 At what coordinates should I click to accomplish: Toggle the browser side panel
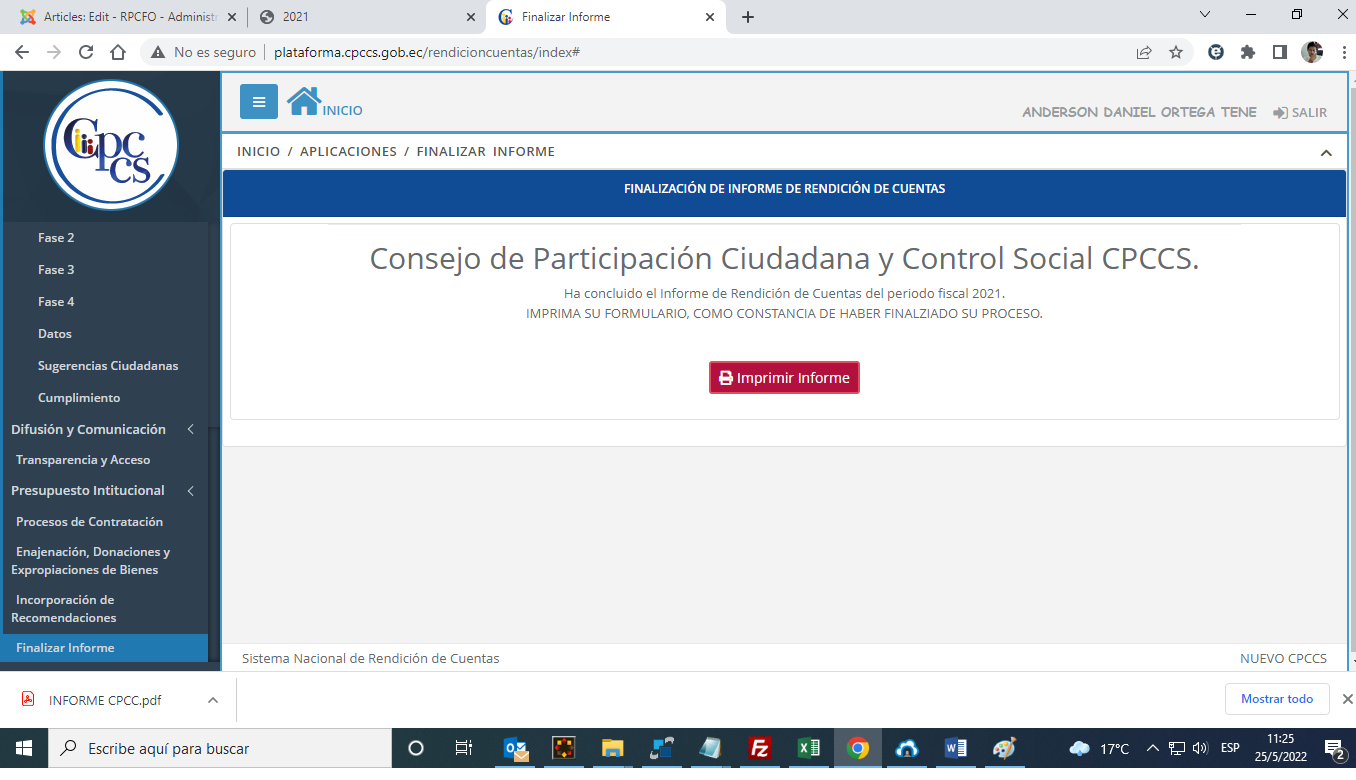(1280, 52)
